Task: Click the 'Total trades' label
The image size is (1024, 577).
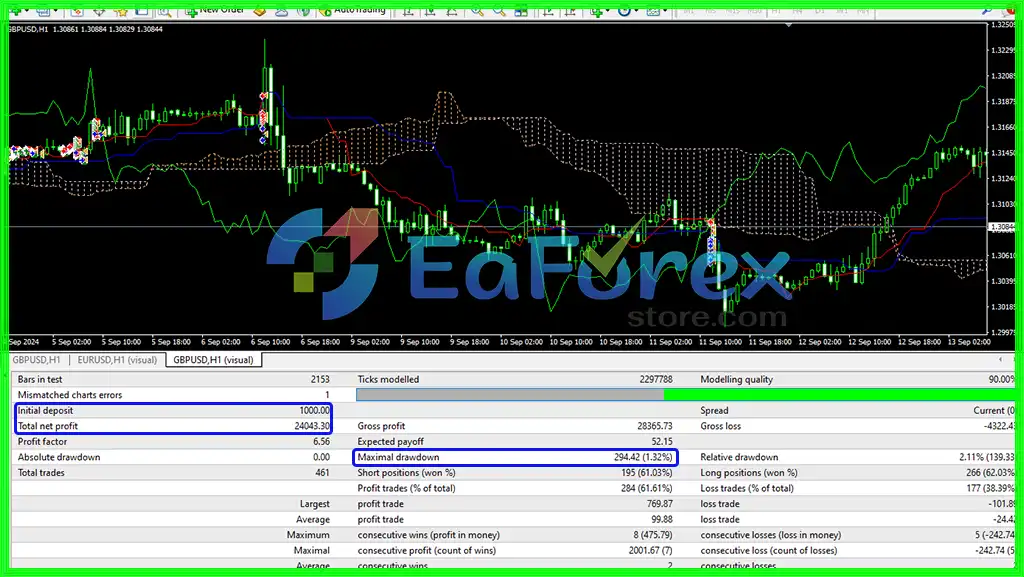Action: tap(40, 473)
